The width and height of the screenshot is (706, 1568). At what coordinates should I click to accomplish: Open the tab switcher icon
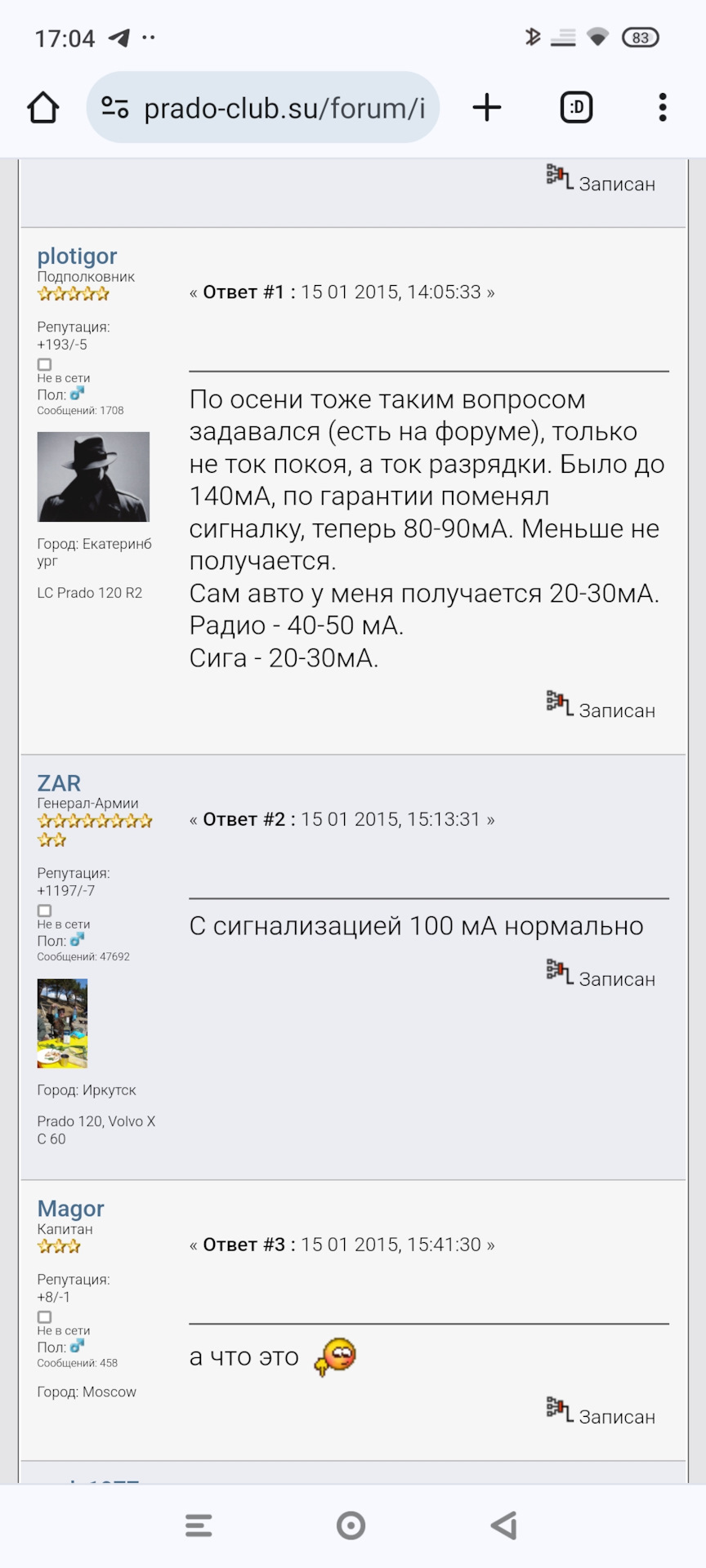[x=576, y=108]
